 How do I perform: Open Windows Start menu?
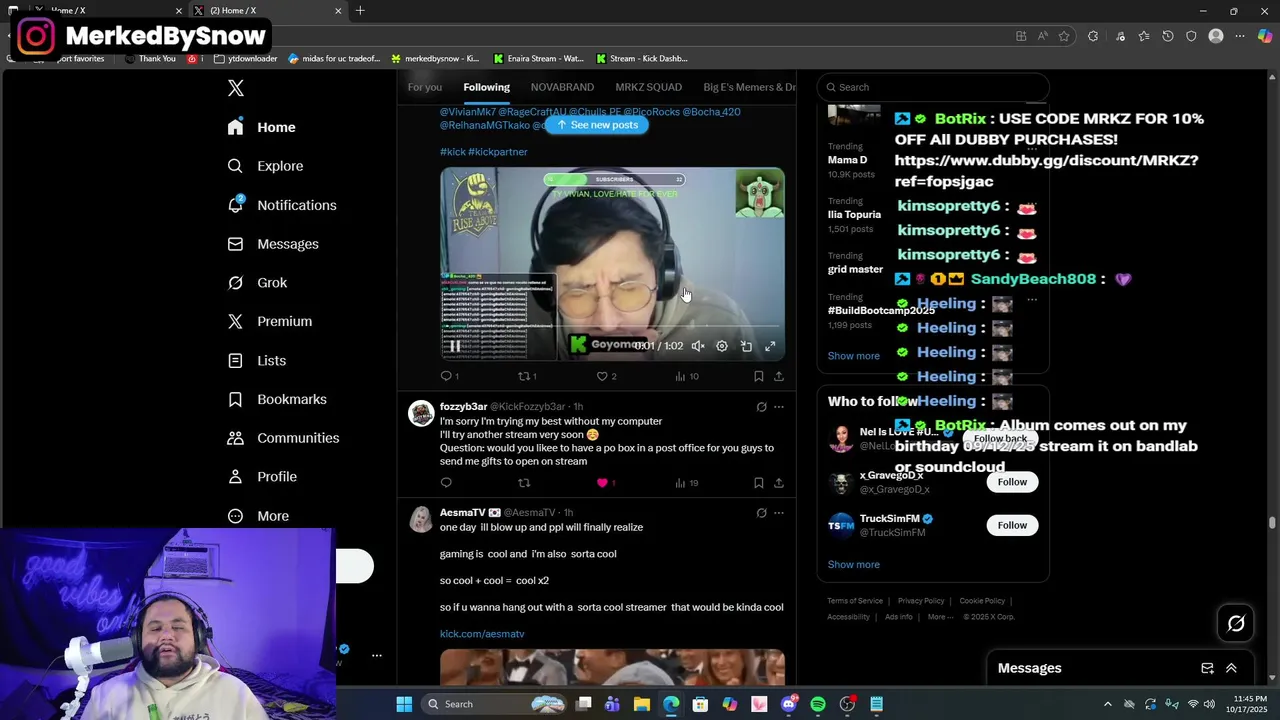404,704
